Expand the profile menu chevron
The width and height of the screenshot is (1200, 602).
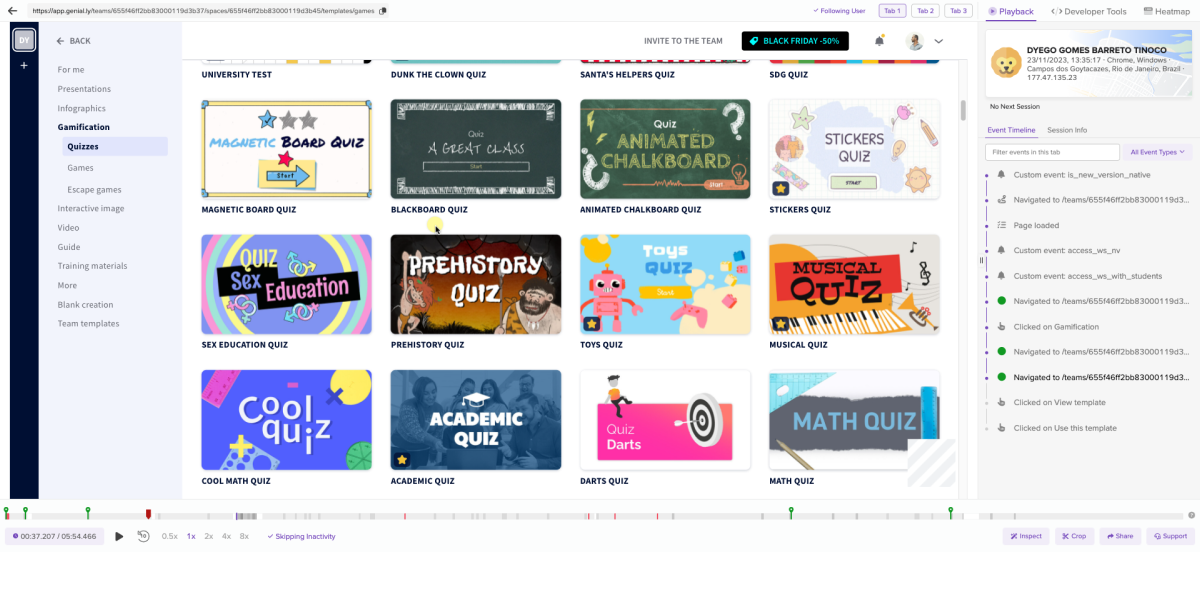pos(938,41)
